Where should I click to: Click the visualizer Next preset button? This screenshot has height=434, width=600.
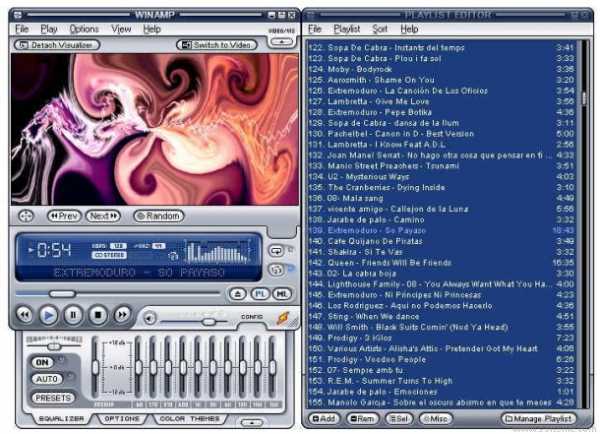coord(103,216)
